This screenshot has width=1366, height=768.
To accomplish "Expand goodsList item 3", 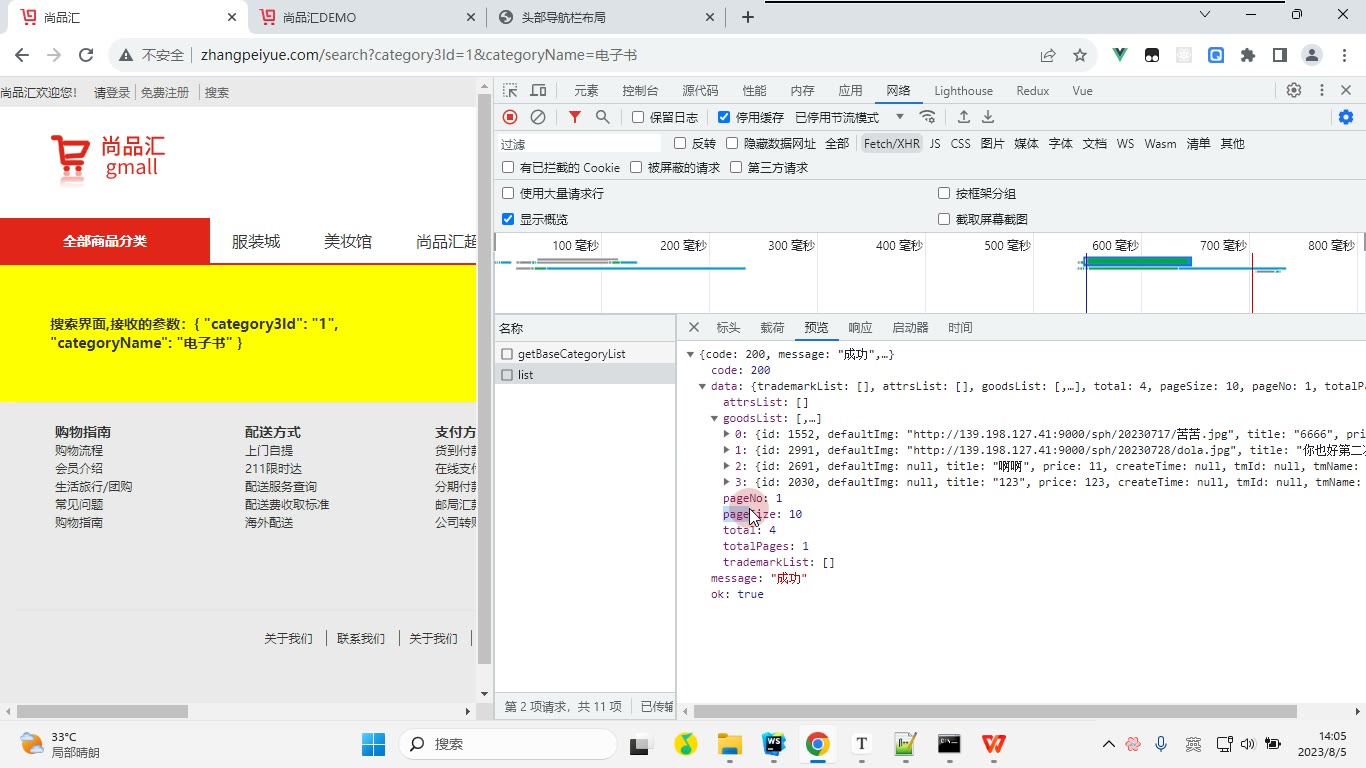I will [x=726, y=482].
